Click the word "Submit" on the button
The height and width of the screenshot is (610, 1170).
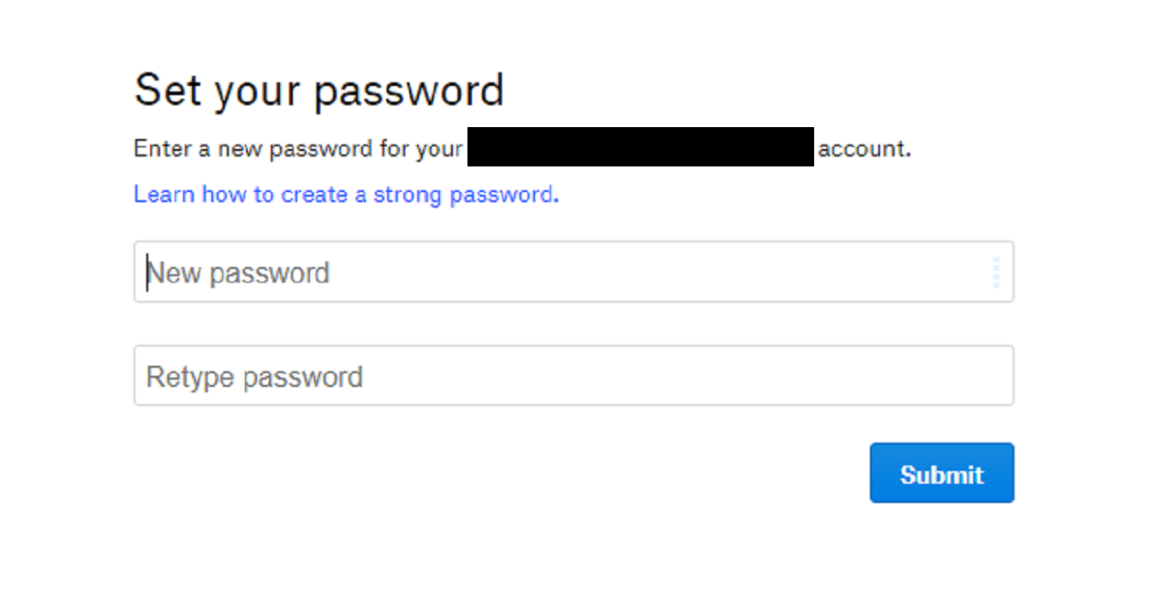point(941,474)
